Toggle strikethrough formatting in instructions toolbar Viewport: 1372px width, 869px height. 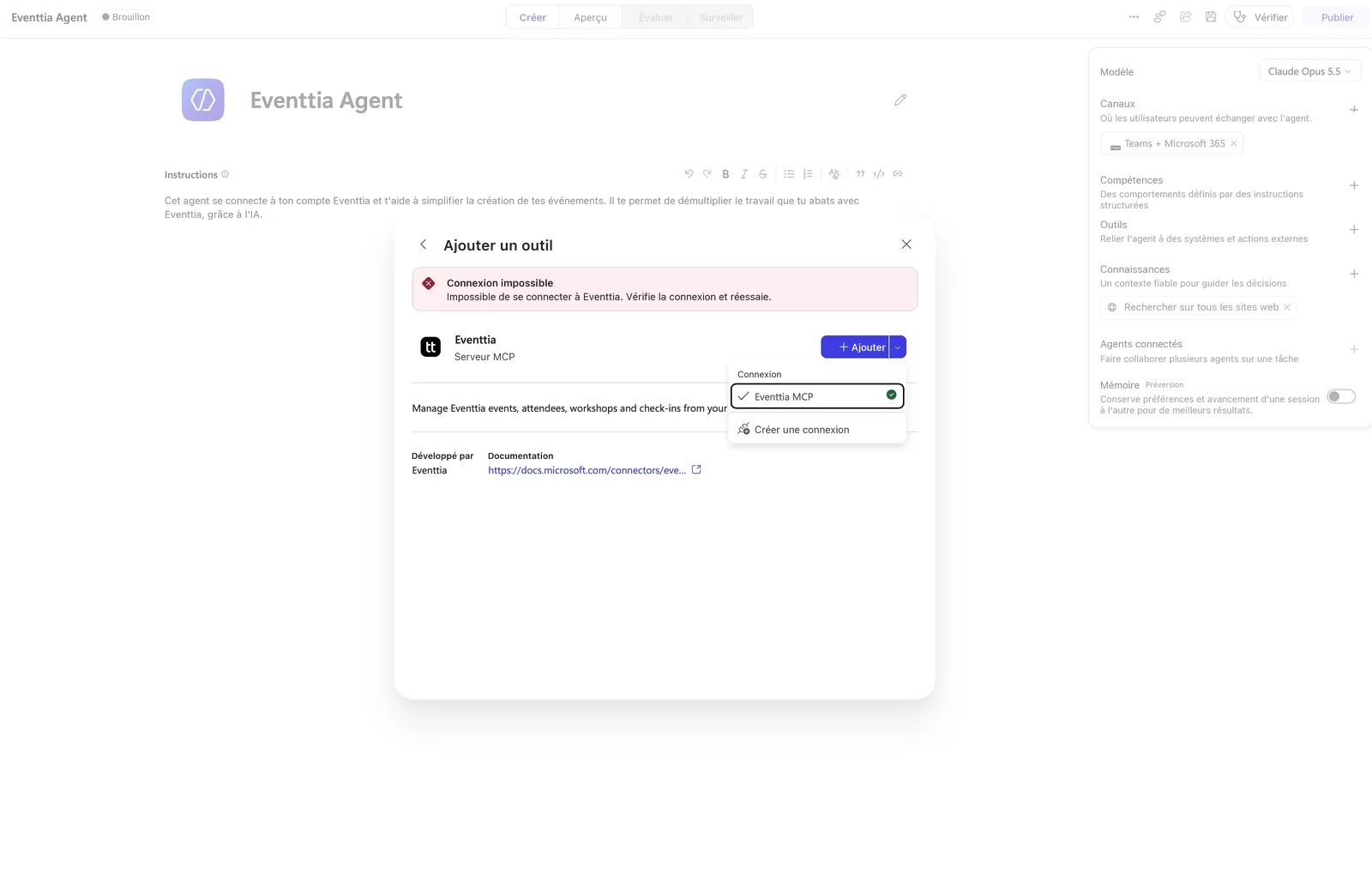(x=763, y=173)
